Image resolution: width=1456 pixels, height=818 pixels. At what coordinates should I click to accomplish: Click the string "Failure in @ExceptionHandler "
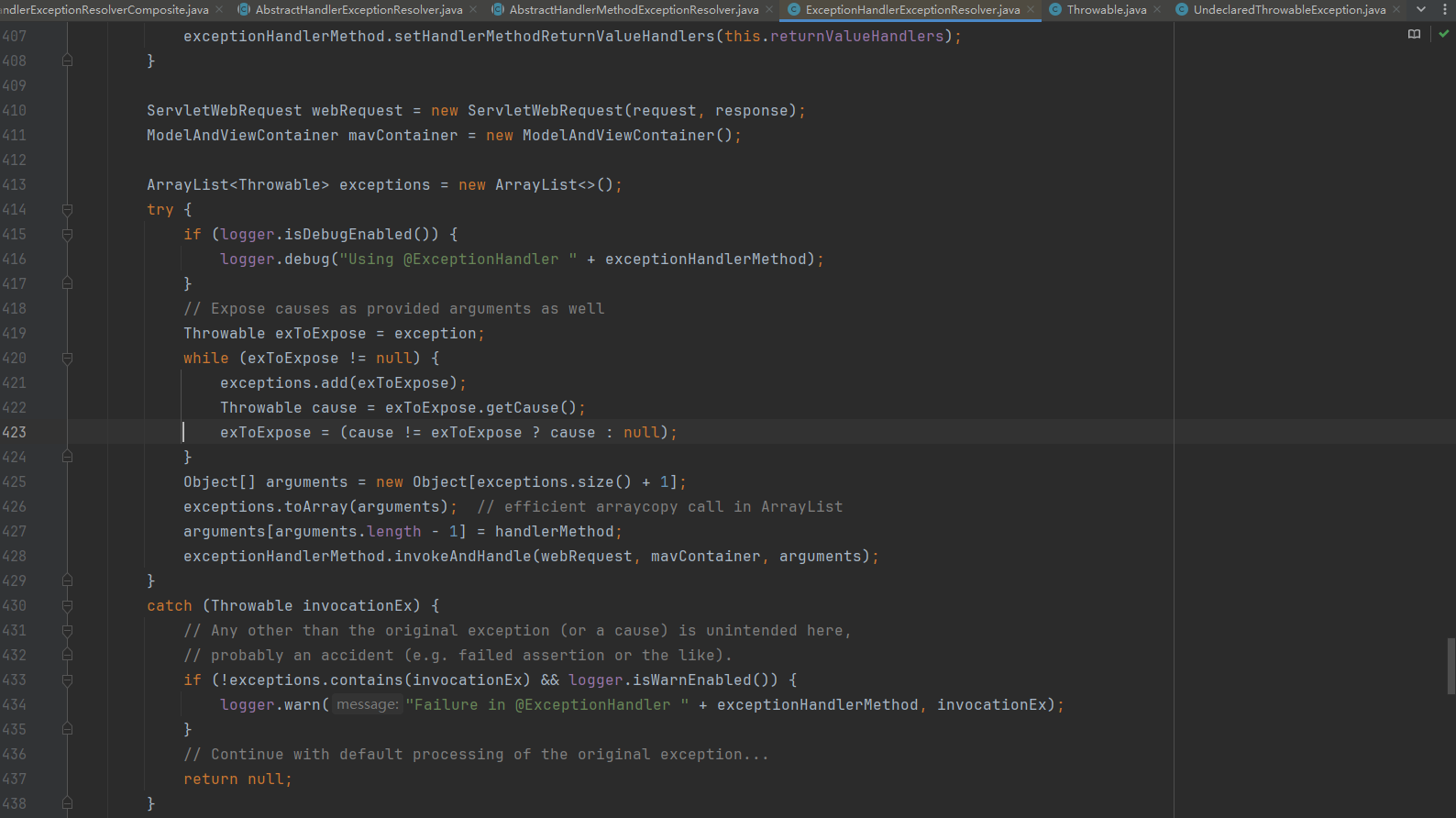547,705
